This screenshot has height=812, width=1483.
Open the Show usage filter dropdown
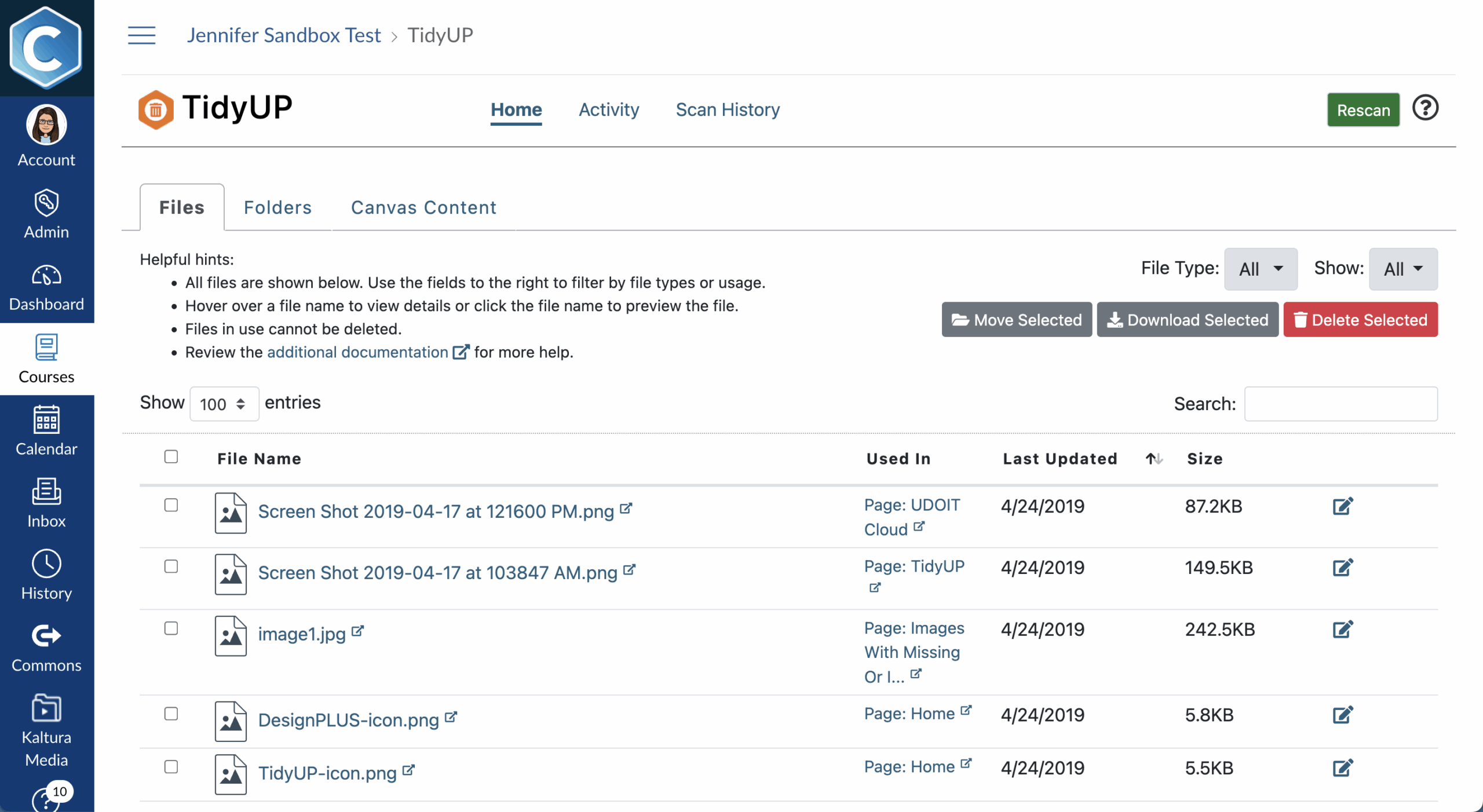[x=1402, y=269]
